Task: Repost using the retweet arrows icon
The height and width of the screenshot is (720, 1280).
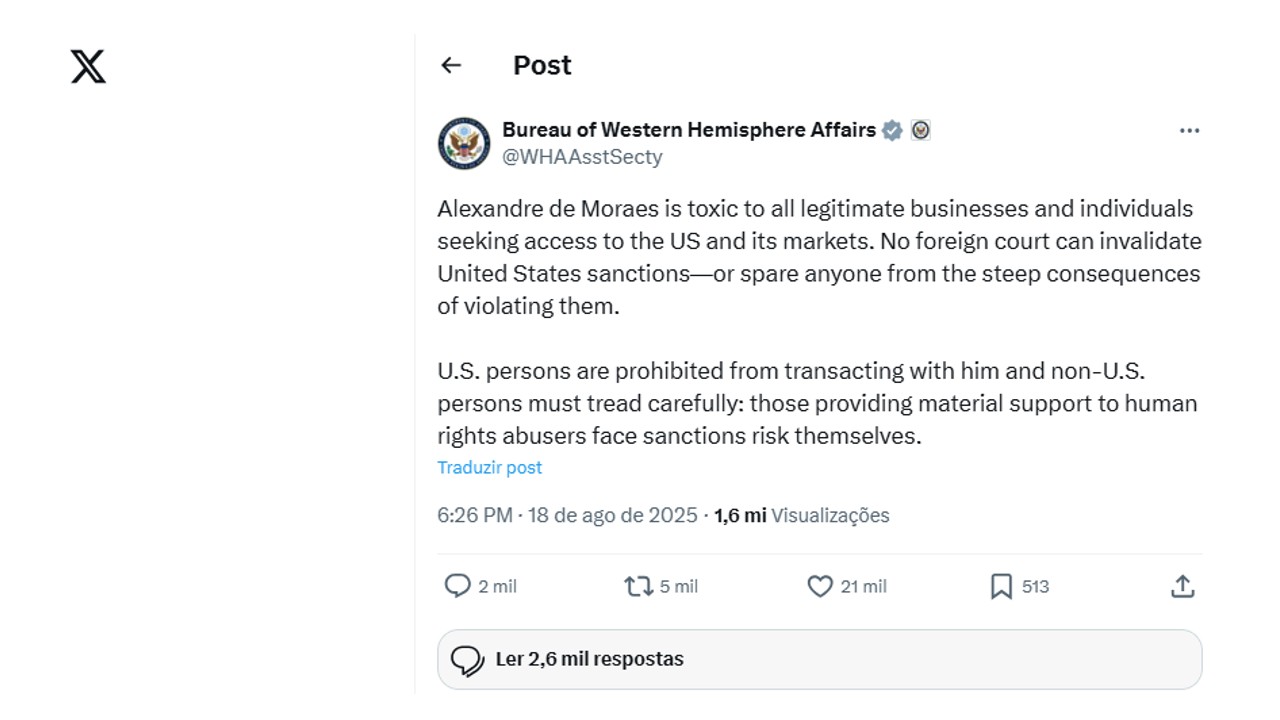Action: (638, 586)
